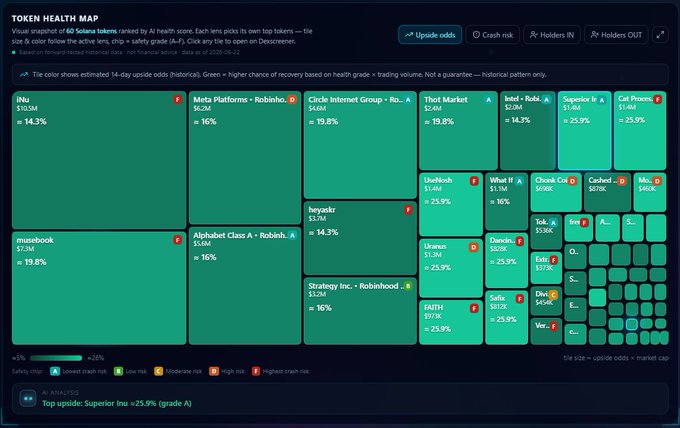This screenshot has height=428, width=680.
Task: Click the legend B Low risk chip
Action: pos(118,371)
